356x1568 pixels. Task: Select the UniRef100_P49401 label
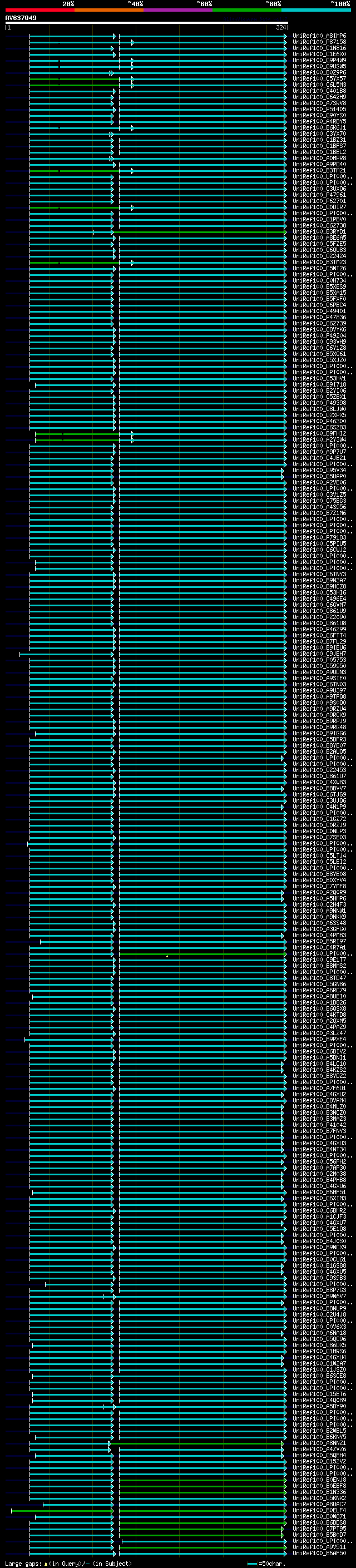point(319,311)
